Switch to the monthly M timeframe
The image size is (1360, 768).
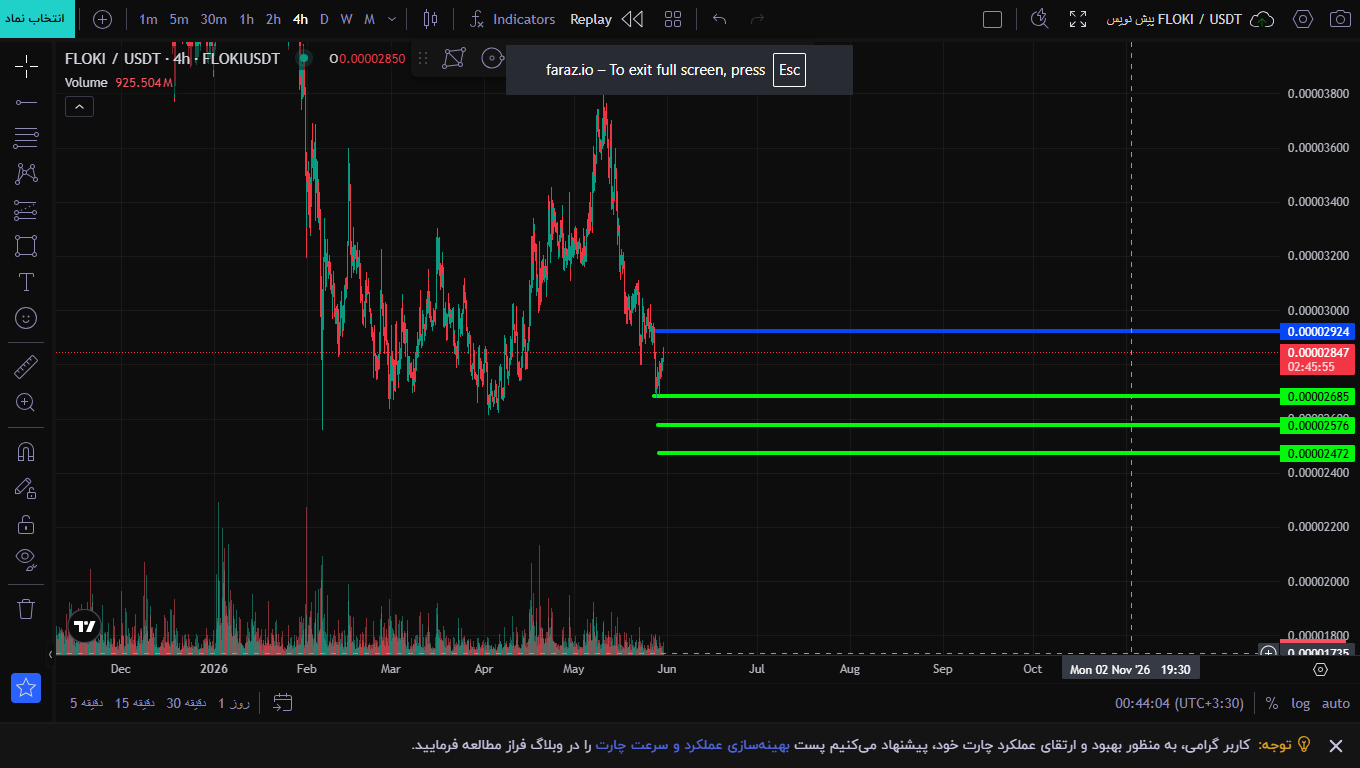click(x=369, y=19)
